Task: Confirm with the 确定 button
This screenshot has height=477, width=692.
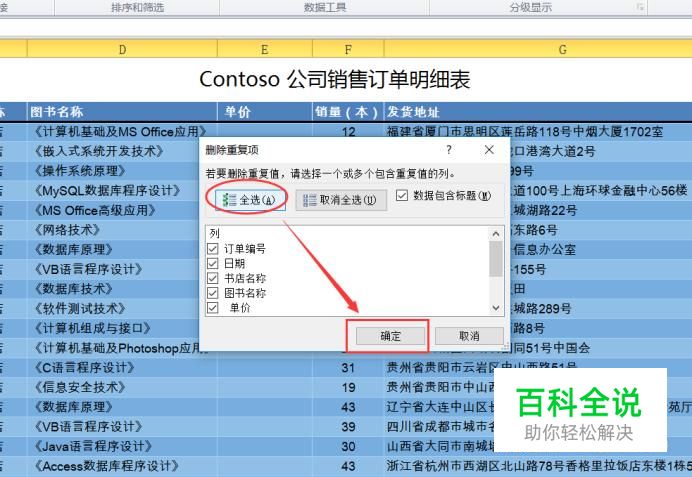Action: (391, 336)
